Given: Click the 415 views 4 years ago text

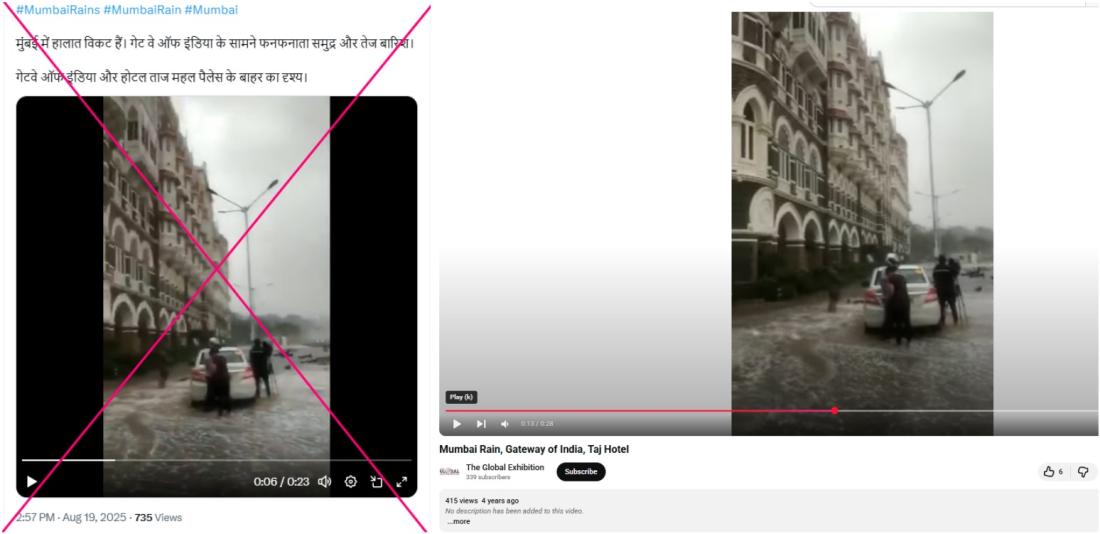Looking at the screenshot, I should click(482, 501).
